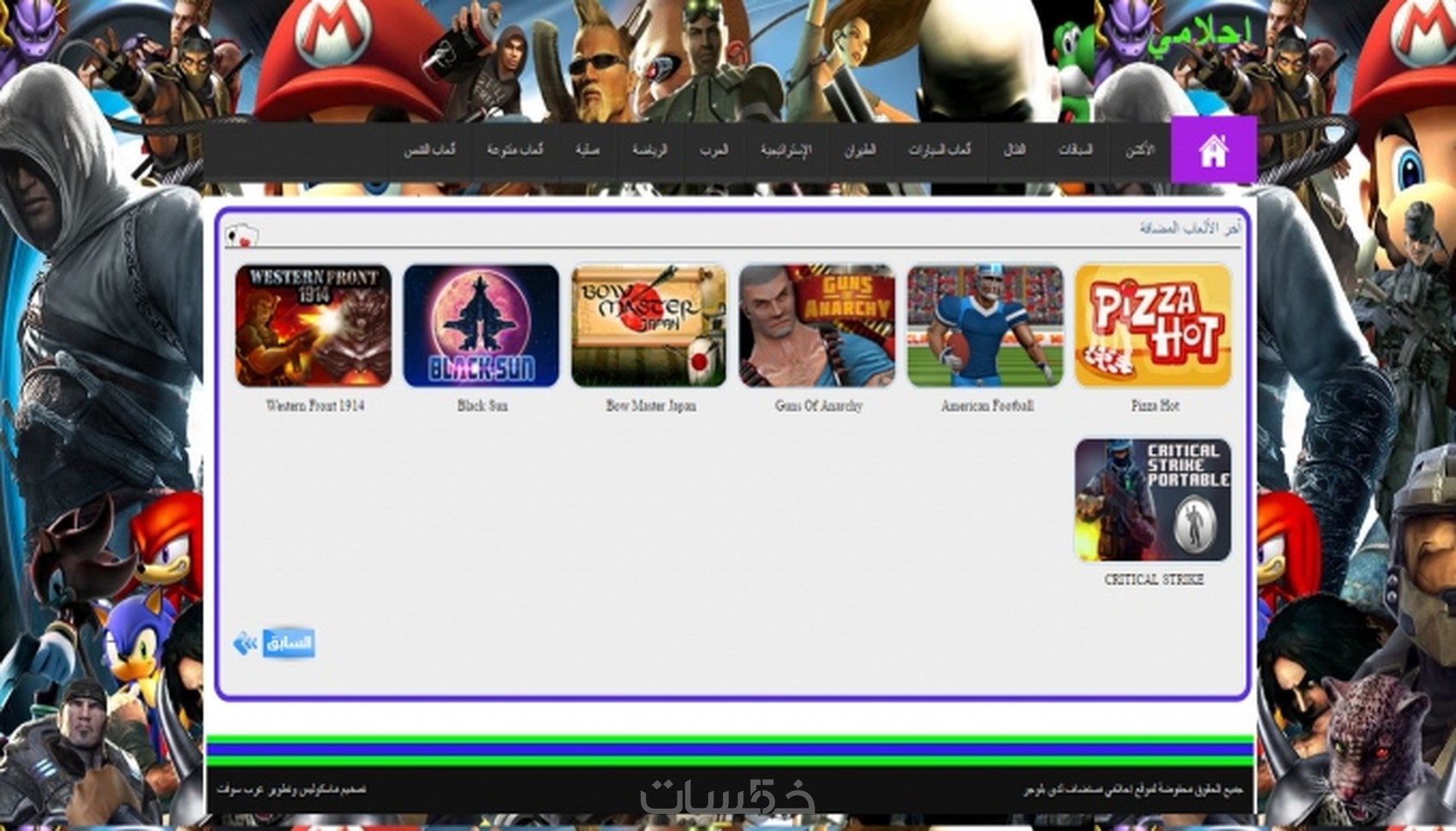Click the Pizza Hot thumbnail
Viewport: 1456px width, 831px height.
point(1153,326)
